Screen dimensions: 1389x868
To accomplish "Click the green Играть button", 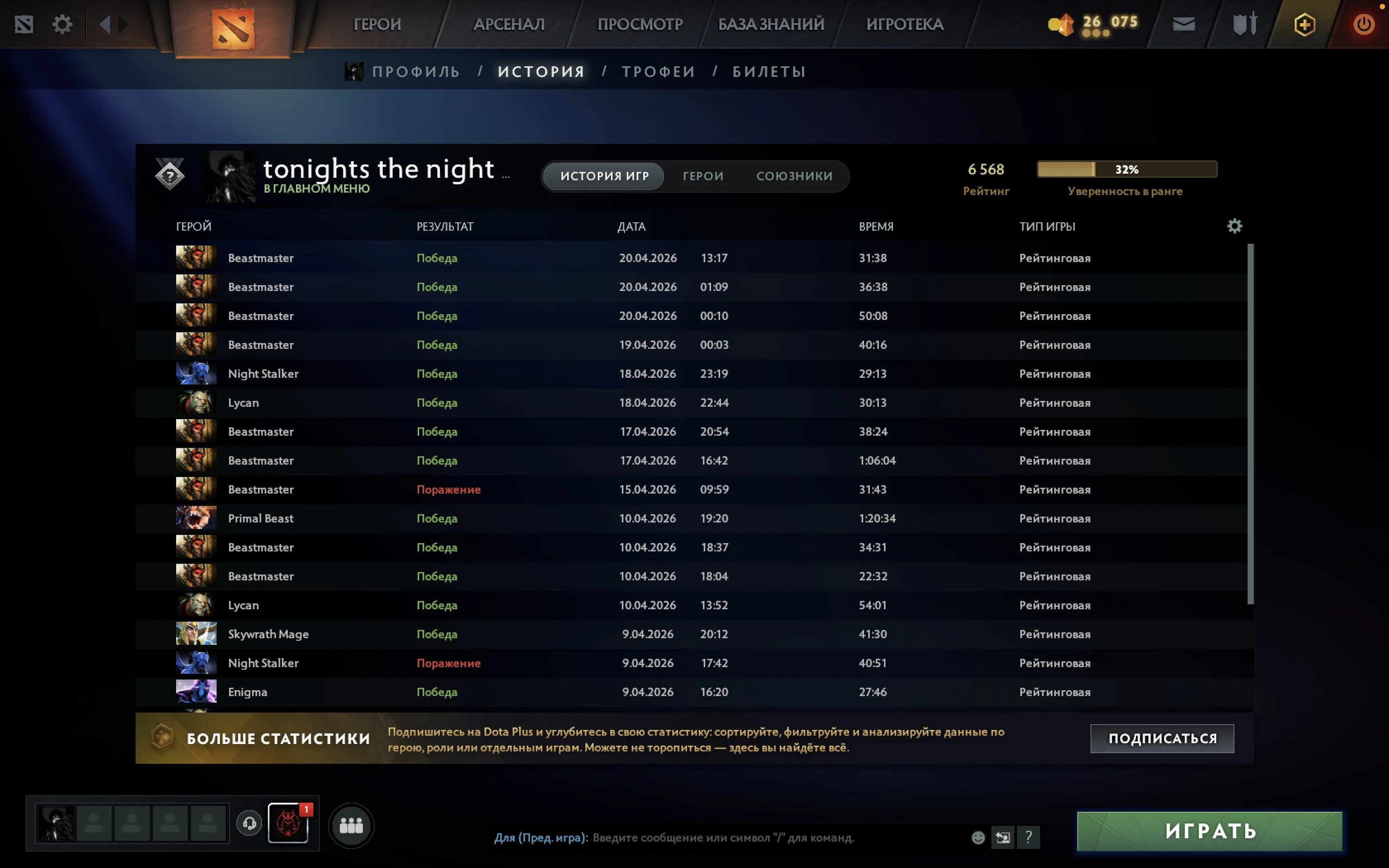I will point(1210,831).
